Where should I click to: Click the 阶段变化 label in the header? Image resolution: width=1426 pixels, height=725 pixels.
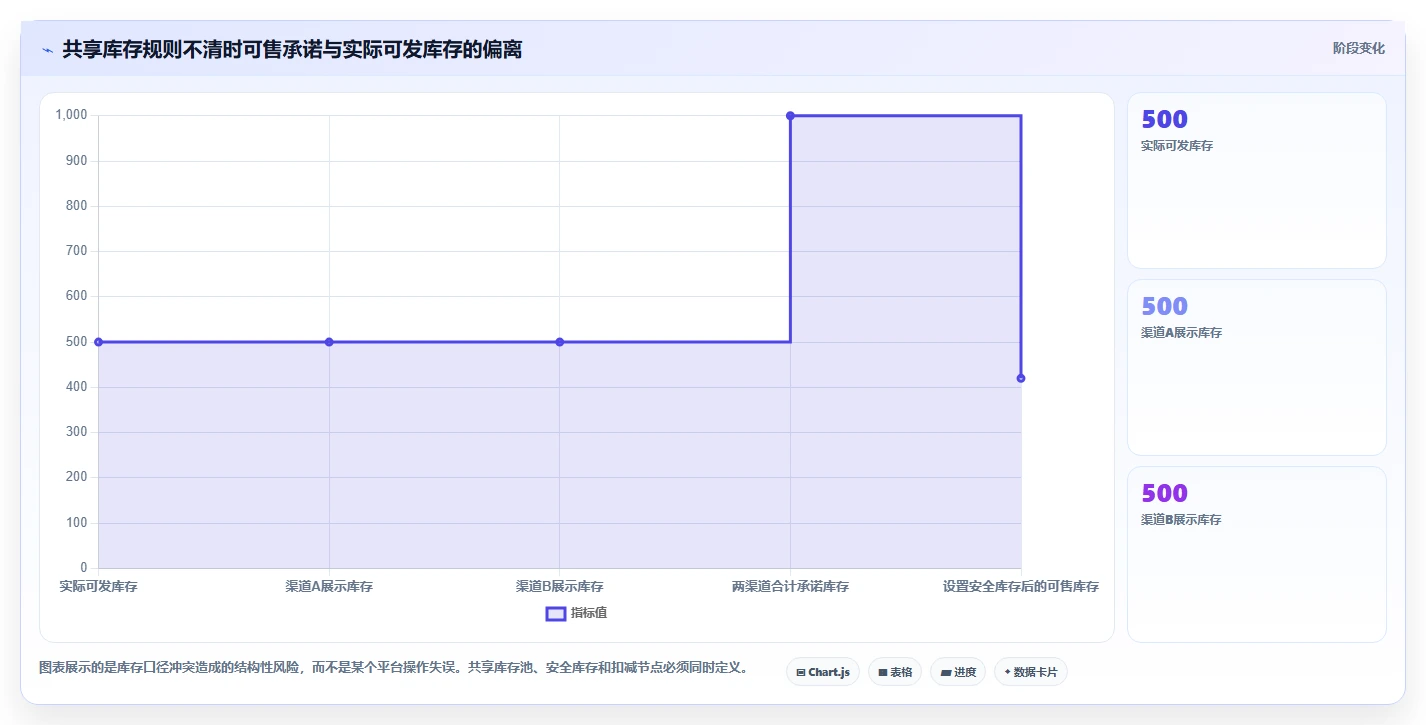1359,48
